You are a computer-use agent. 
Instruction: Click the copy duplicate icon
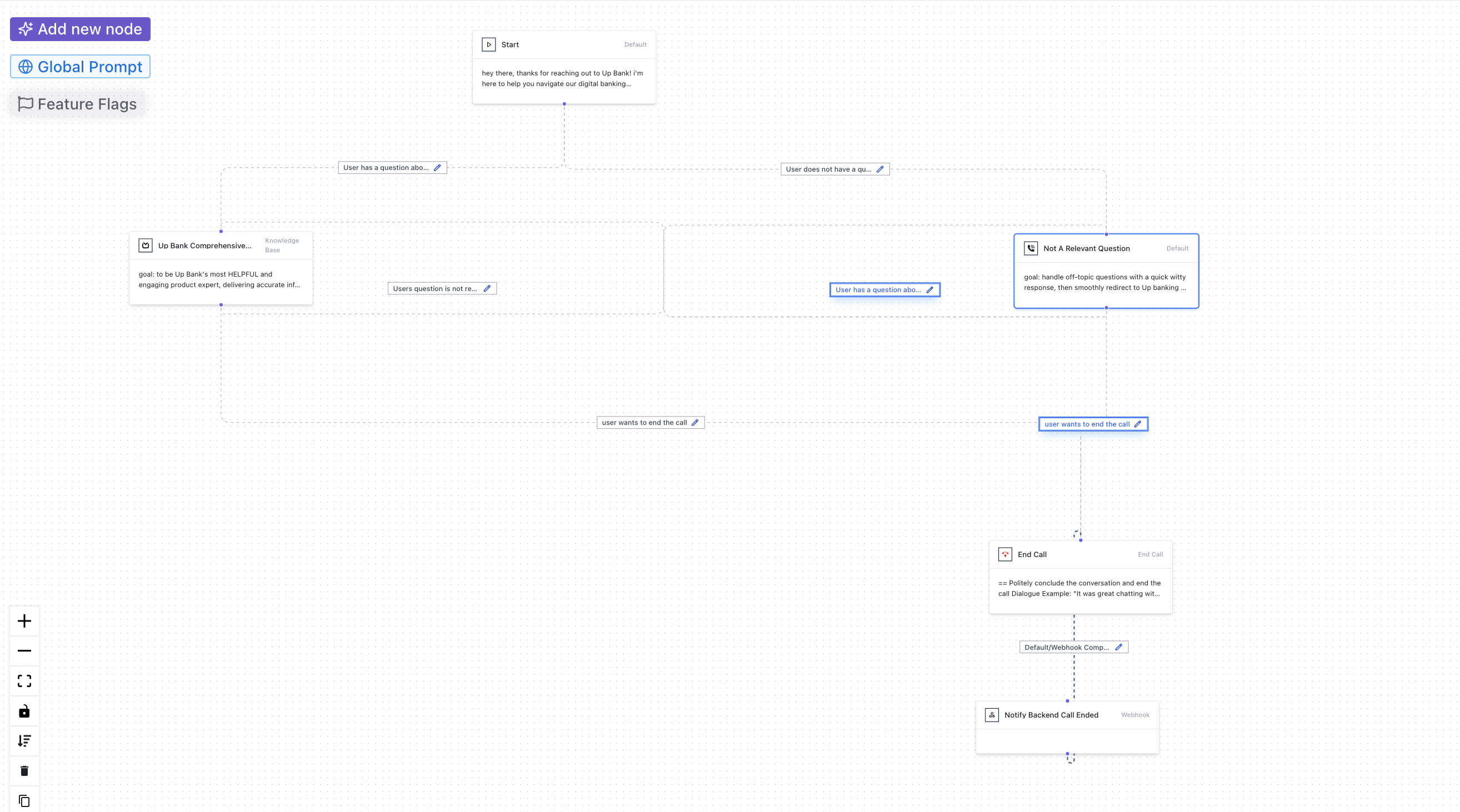coord(24,800)
